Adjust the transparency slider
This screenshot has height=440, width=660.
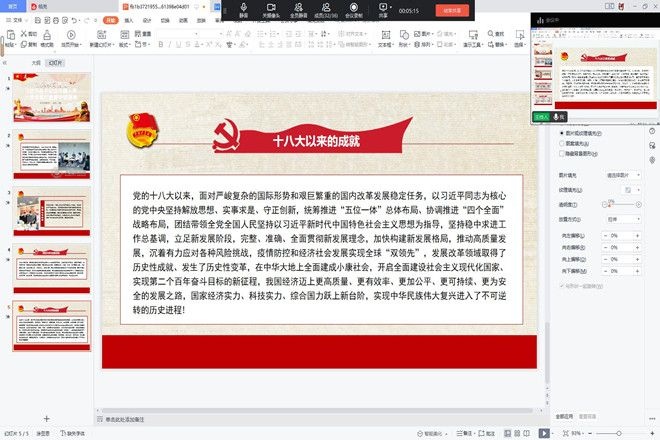[606, 202]
